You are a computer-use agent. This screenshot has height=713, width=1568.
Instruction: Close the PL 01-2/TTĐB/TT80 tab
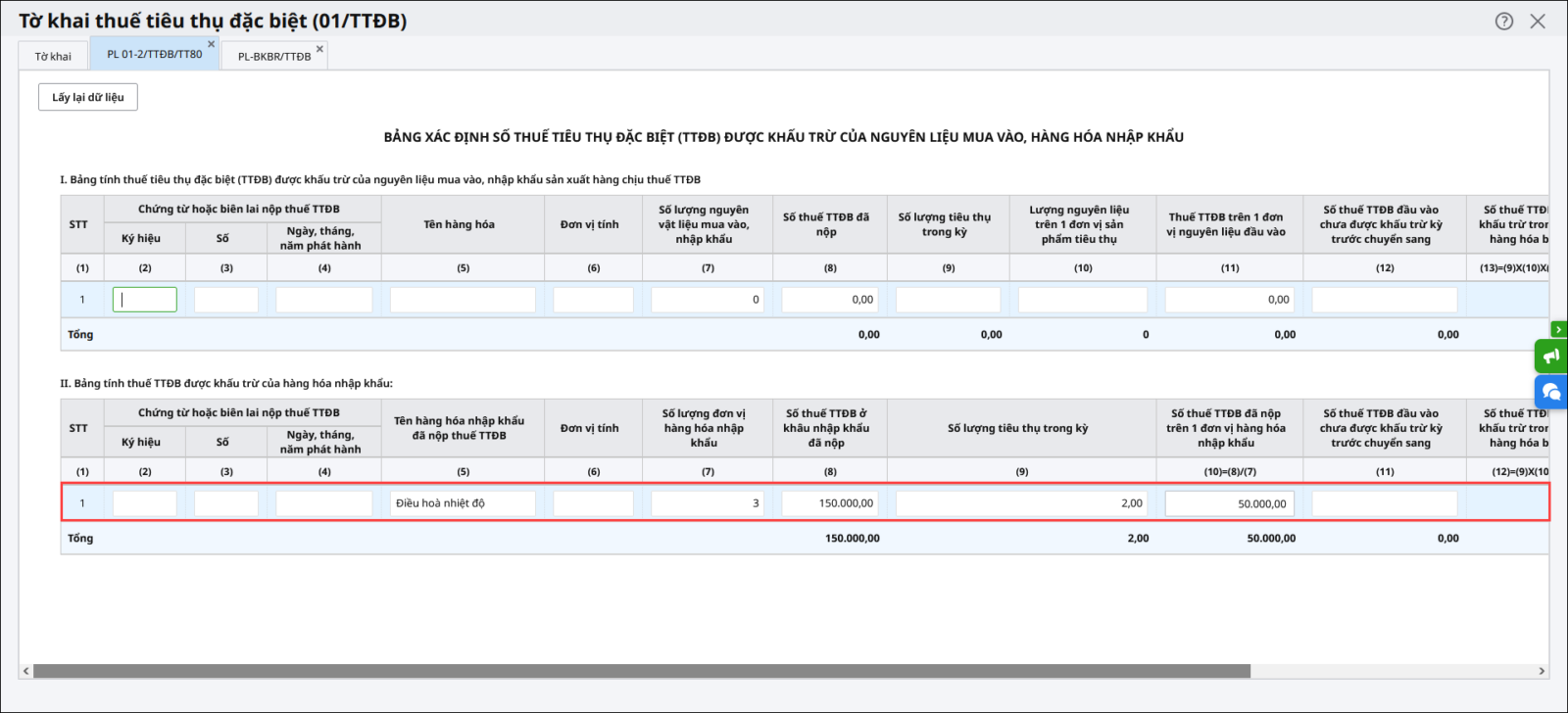(211, 44)
